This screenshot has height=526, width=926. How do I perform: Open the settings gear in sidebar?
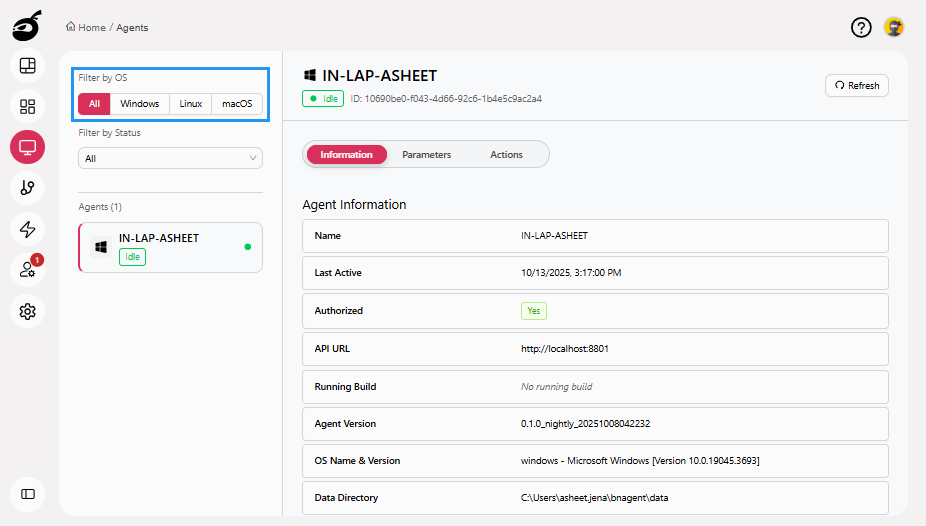pyautogui.click(x=28, y=311)
